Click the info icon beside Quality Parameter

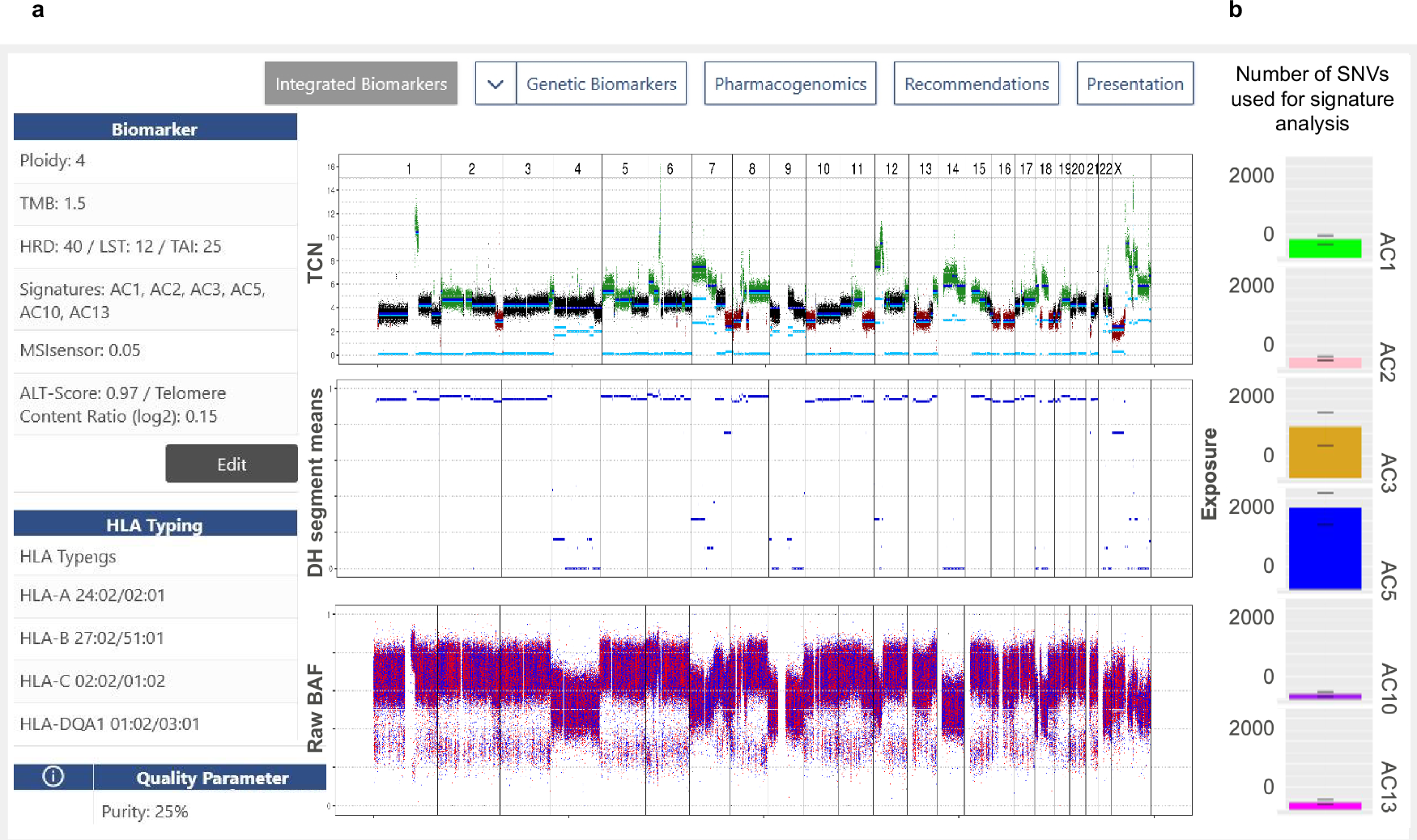click(x=52, y=777)
